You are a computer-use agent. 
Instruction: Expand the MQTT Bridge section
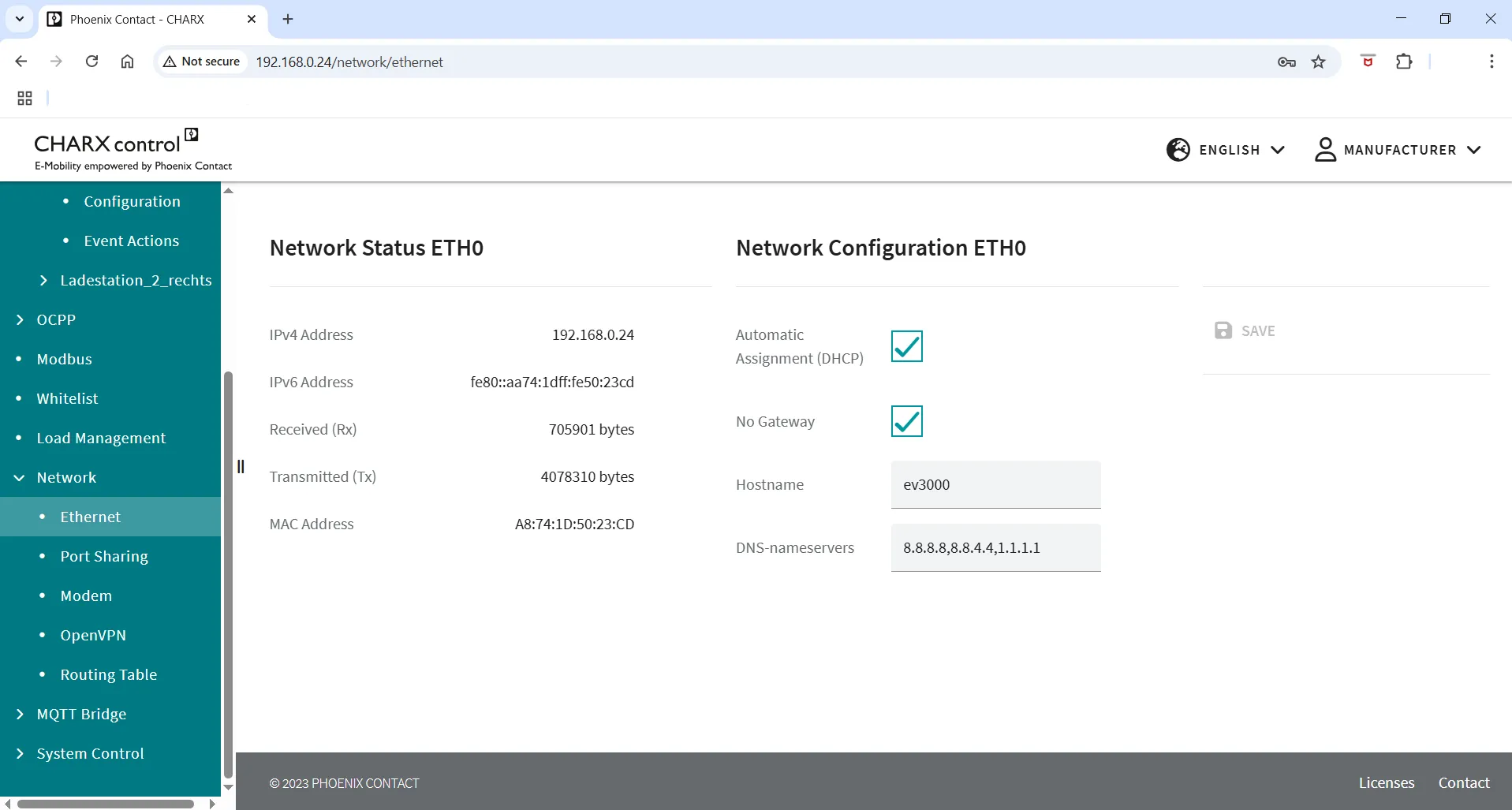20,714
